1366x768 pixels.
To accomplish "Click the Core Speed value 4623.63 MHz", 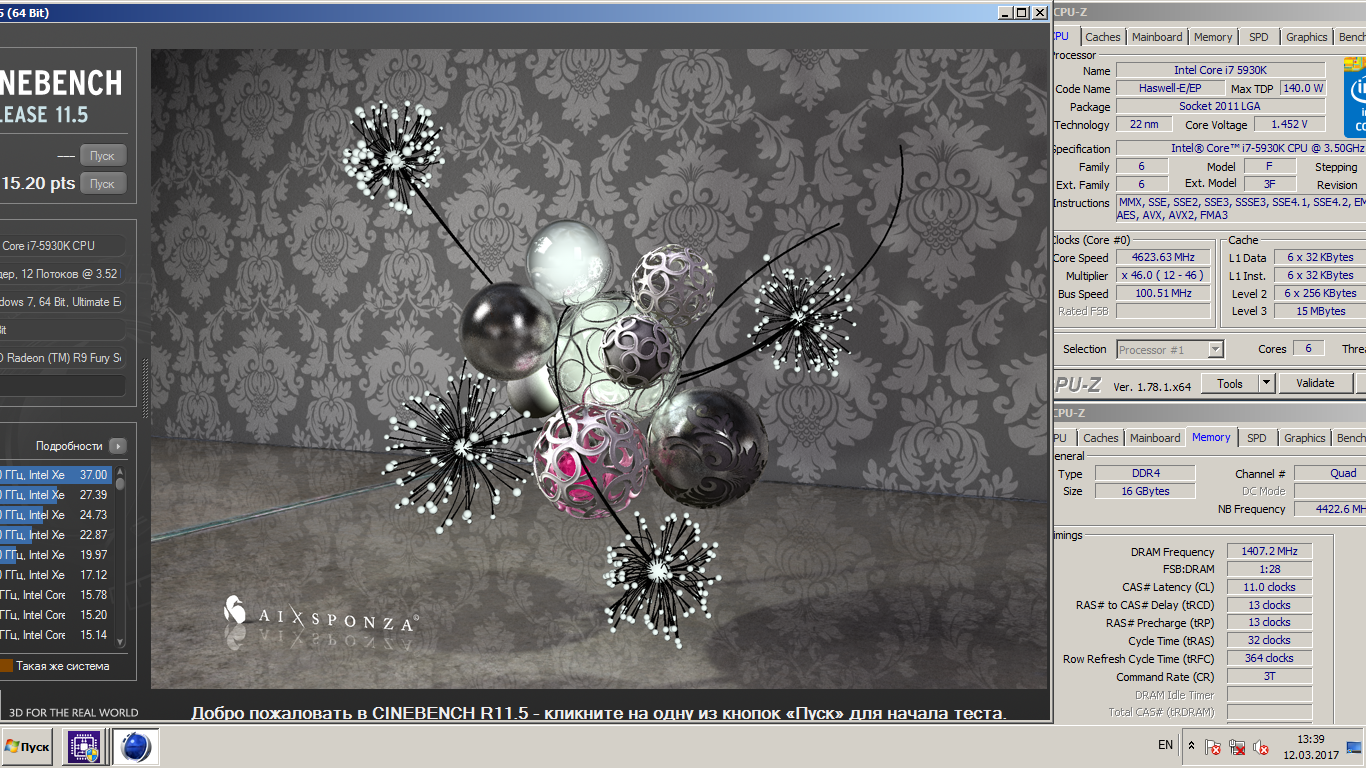I will (x=1163, y=258).
